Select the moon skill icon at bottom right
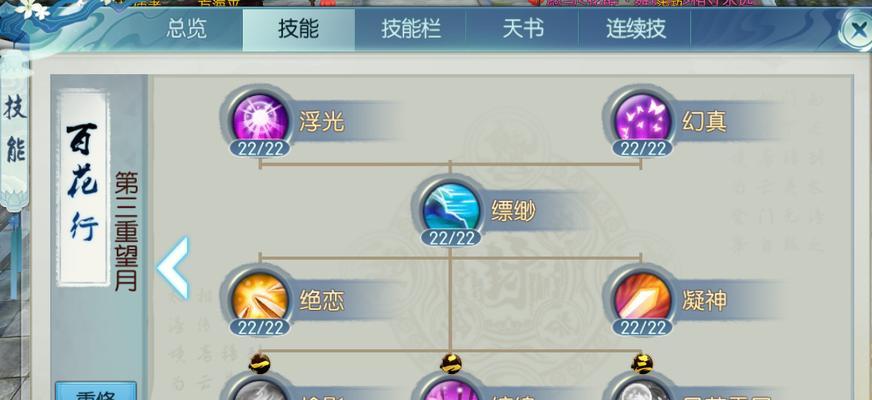Image resolution: width=872 pixels, height=400 pixels. pyautogui.click(x=642, y=390)
